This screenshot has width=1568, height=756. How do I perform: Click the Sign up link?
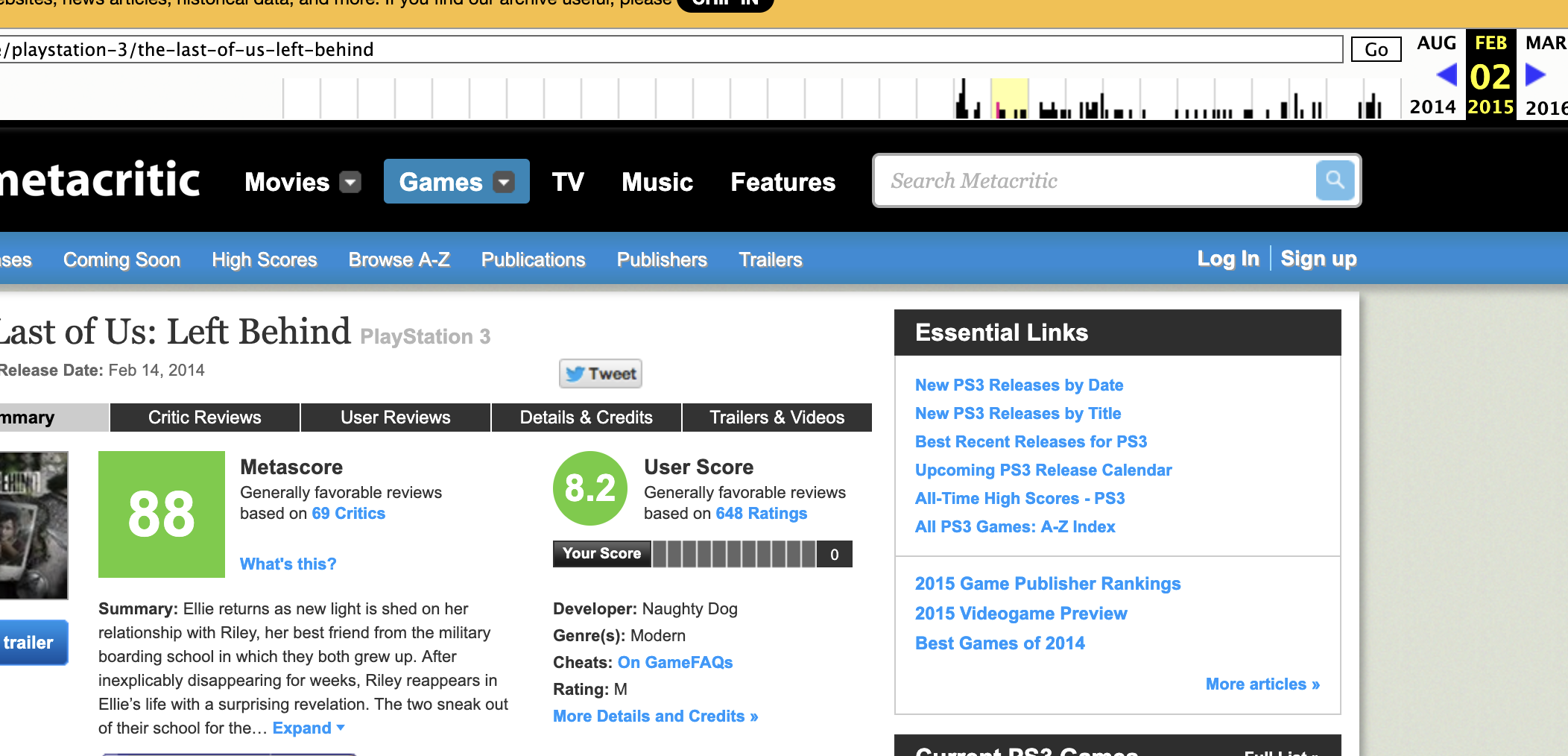[x=1318, y=259]
